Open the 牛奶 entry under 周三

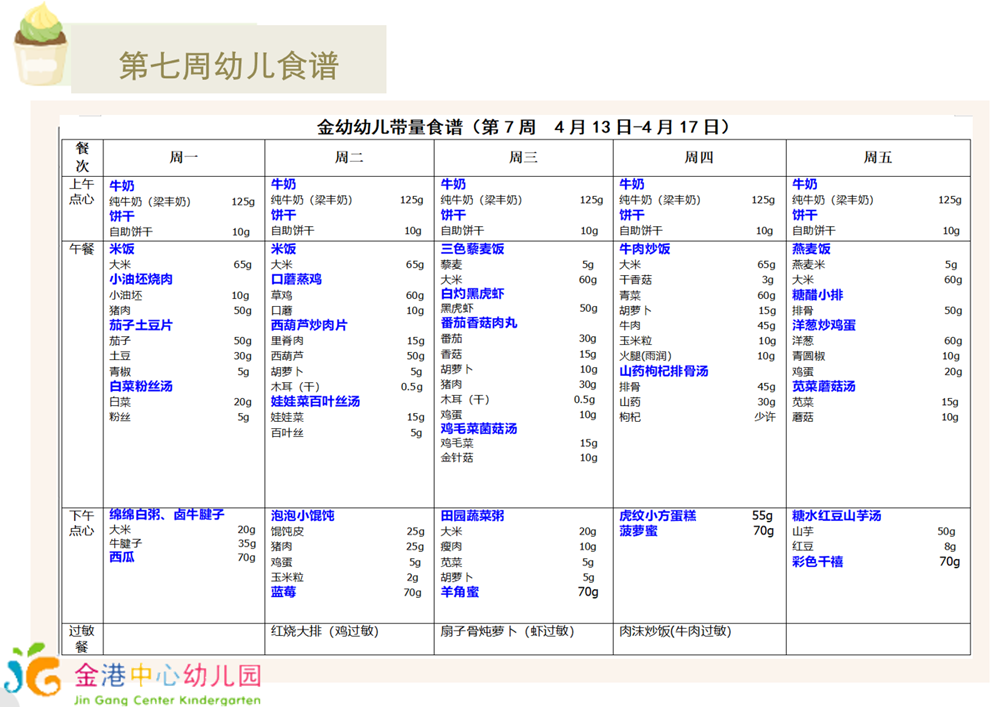coord(454,184)
